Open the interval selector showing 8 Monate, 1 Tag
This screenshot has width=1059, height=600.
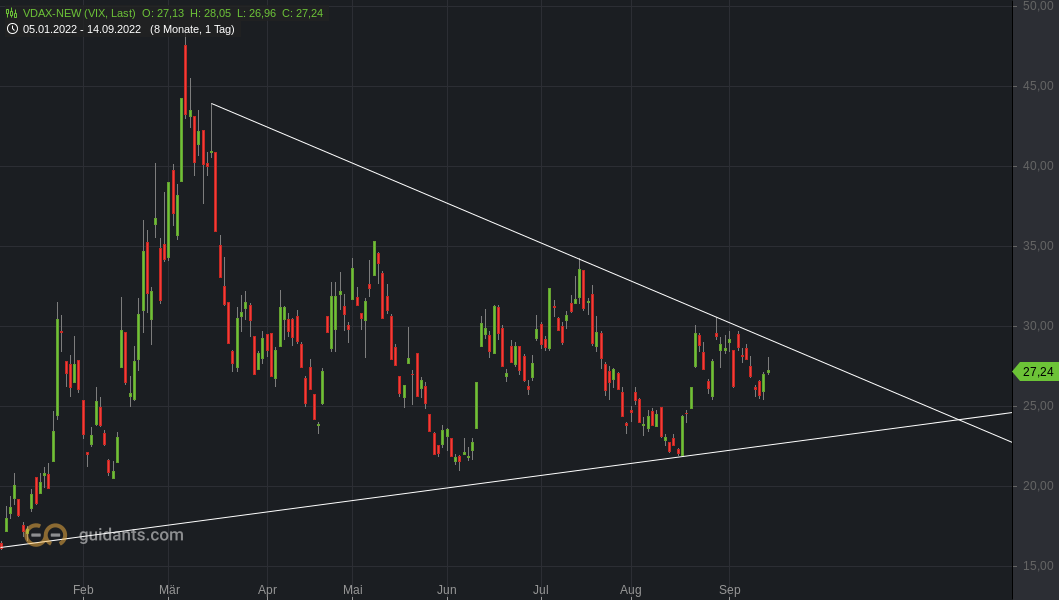pos(193,29)
